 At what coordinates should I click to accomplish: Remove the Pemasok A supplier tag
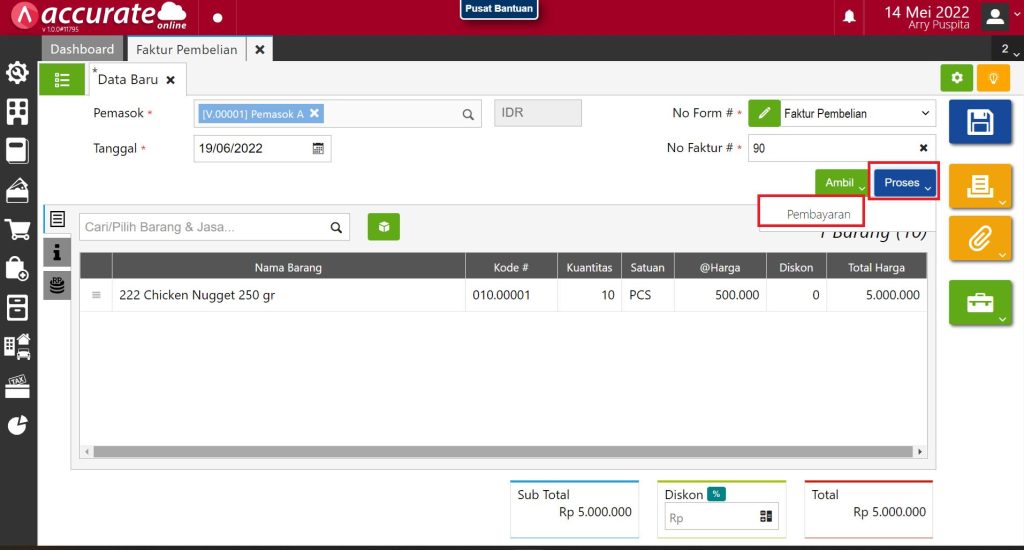(314, 114)
